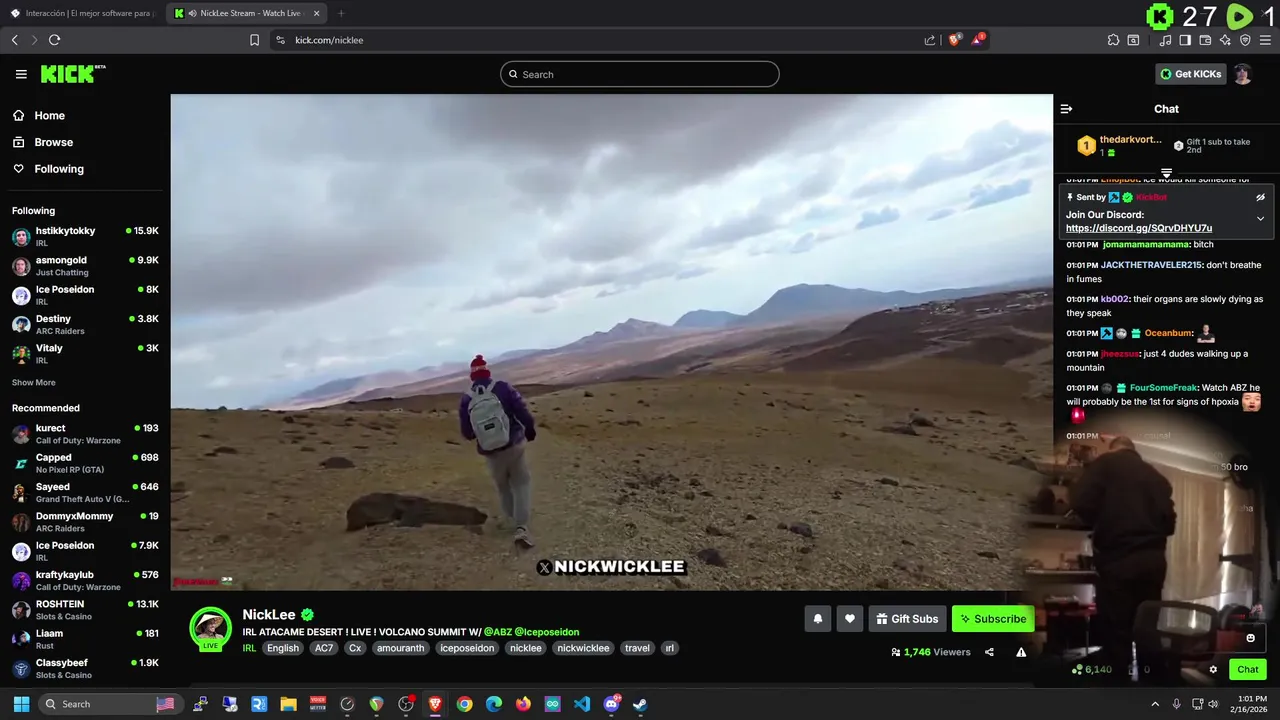Click NickLee channel avatar
The height and width of the screenshot is (720, 1280).
210,627
